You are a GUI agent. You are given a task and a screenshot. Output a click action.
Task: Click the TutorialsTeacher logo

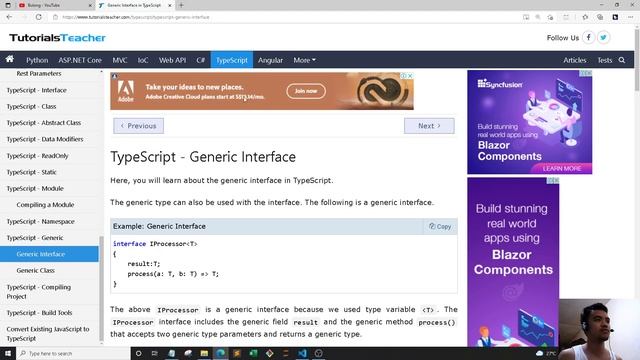point(57,38)
